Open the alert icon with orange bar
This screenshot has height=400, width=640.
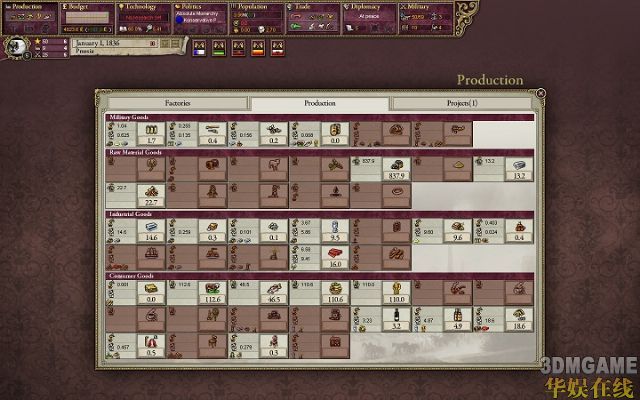[x=258, y=48]
